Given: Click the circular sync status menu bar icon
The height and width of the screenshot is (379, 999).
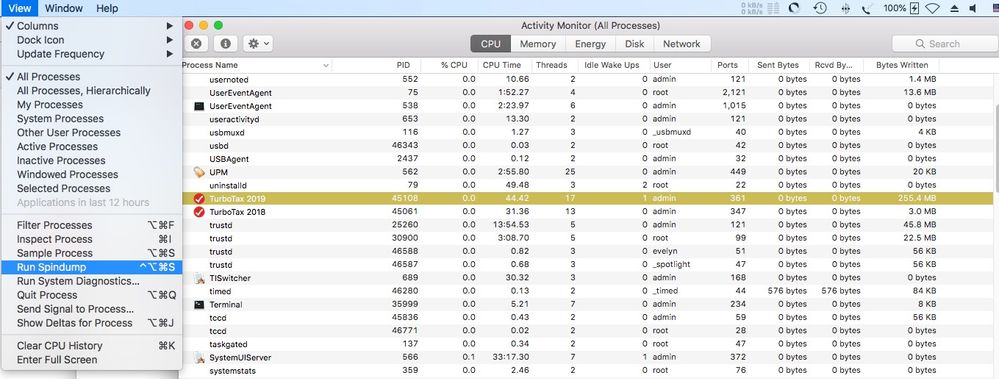Looking at the screenshot, I should pos(794,8).
